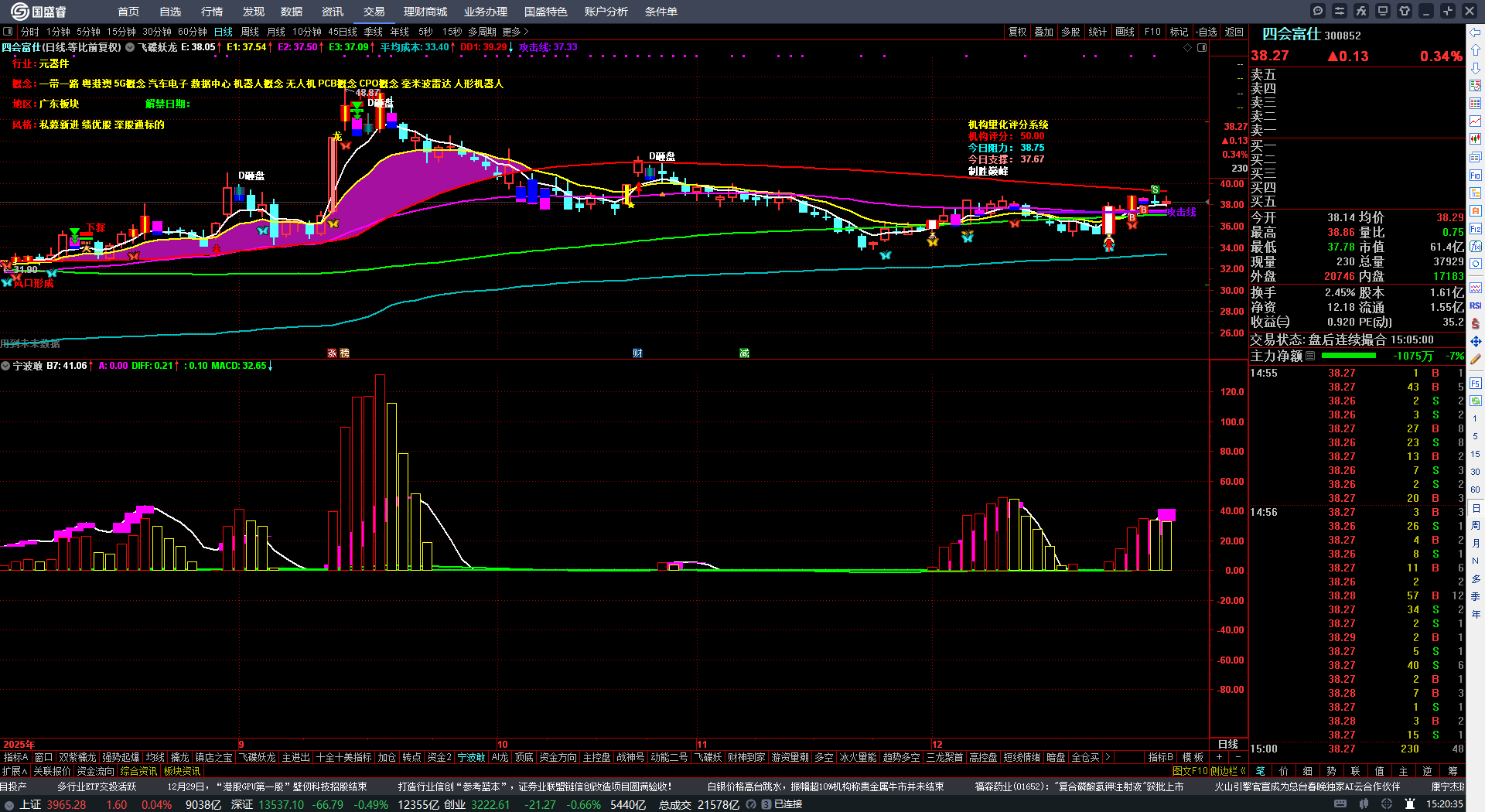The width and height of the screenshot is (1485, 812).
Task: Click the 减 marker below the chart
Action: [x=744, y=353]
